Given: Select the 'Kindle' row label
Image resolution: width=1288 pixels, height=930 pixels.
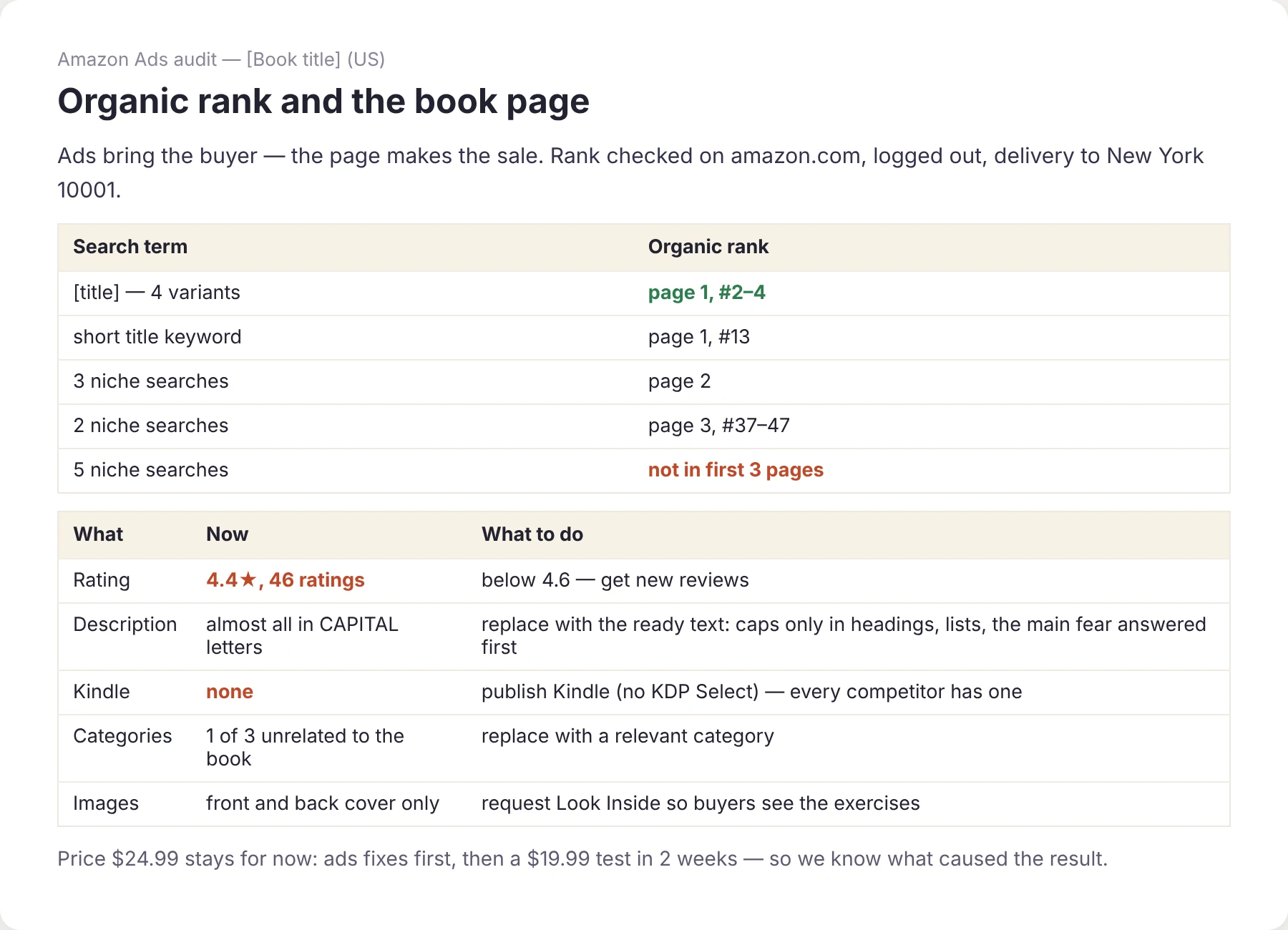Looking at the screenshot, I should (102, 692).
